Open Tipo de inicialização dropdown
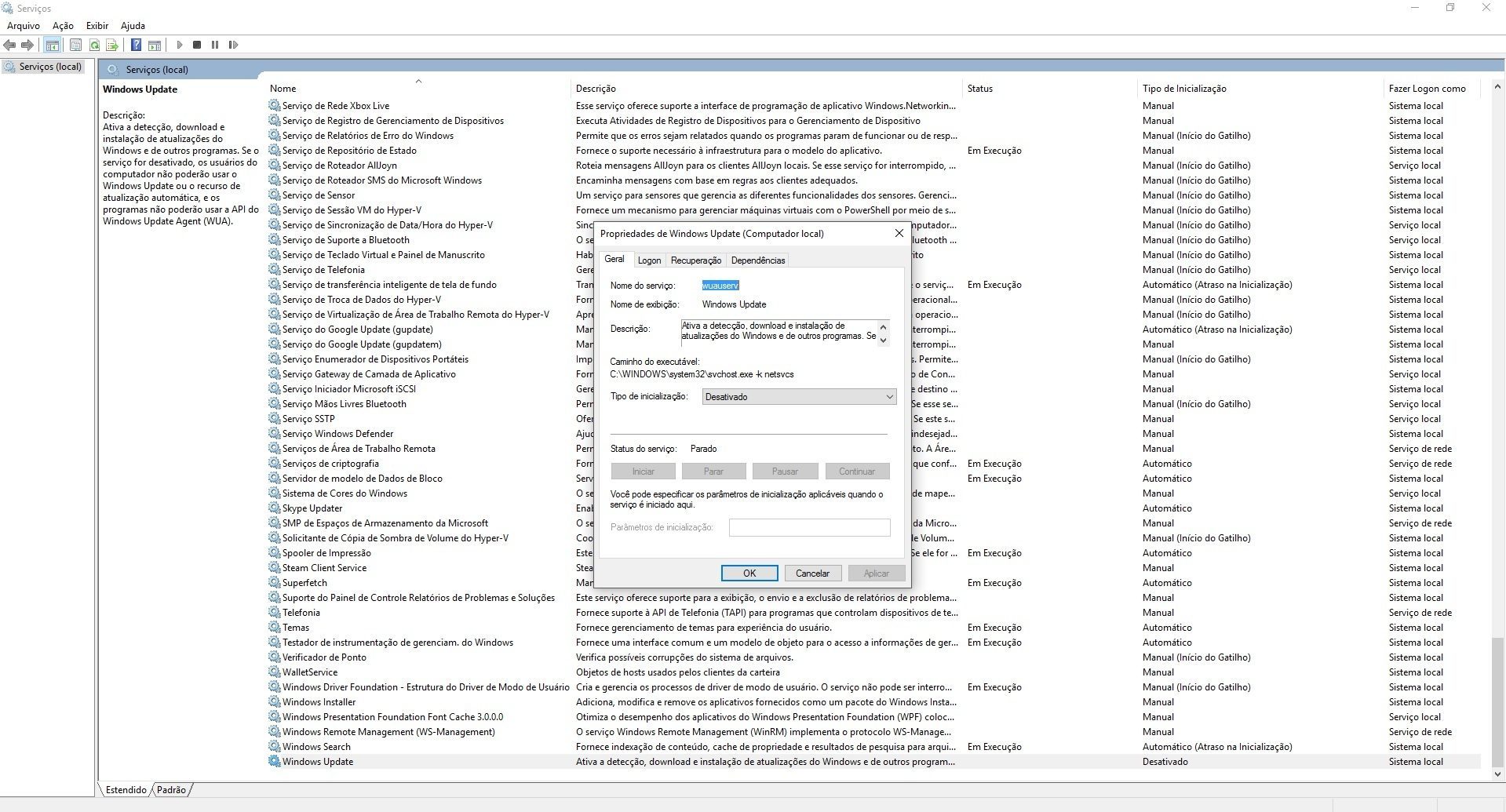This screenshot has width=1506, height=812. tap(799, 397)
